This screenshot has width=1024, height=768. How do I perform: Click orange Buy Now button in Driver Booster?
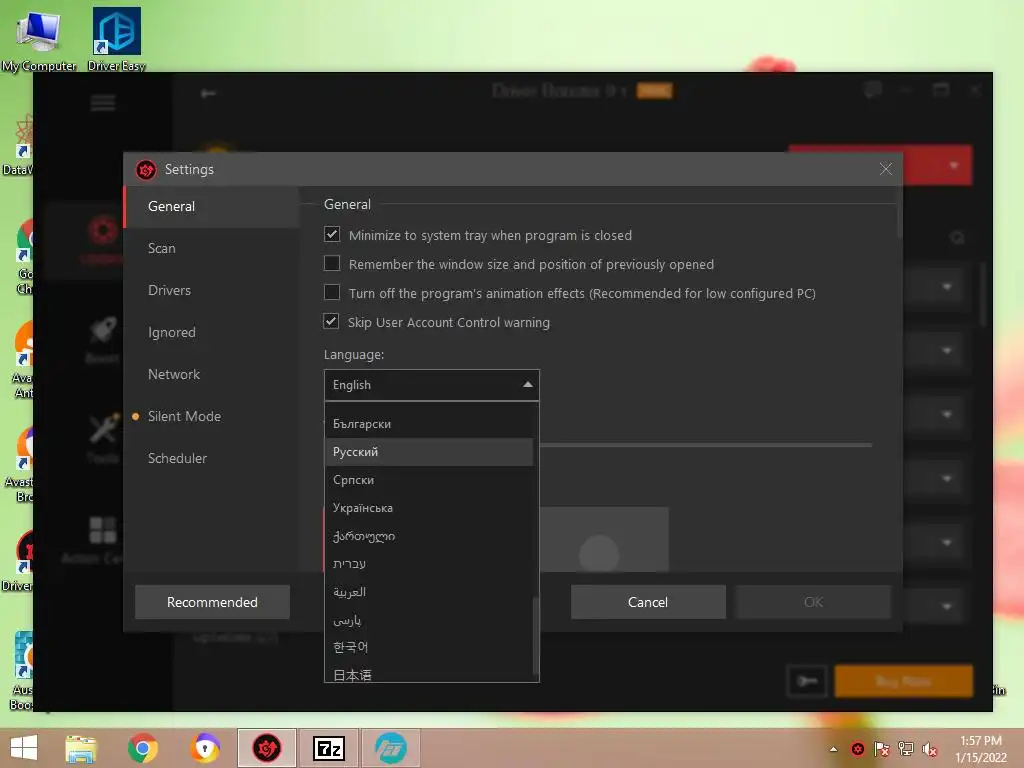click(x=904, y=681)
